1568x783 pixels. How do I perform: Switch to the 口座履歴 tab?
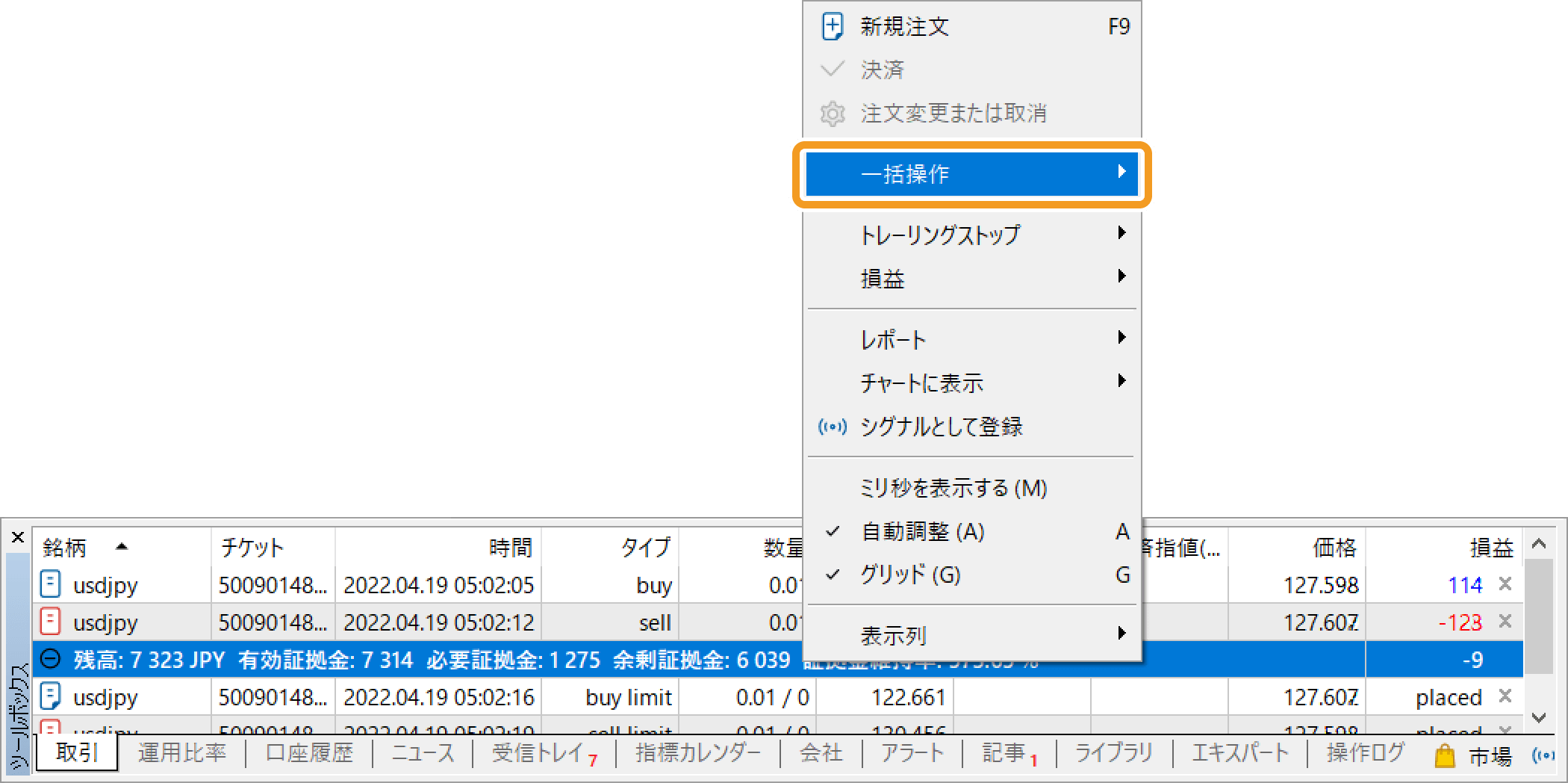(x=309, y=753)
